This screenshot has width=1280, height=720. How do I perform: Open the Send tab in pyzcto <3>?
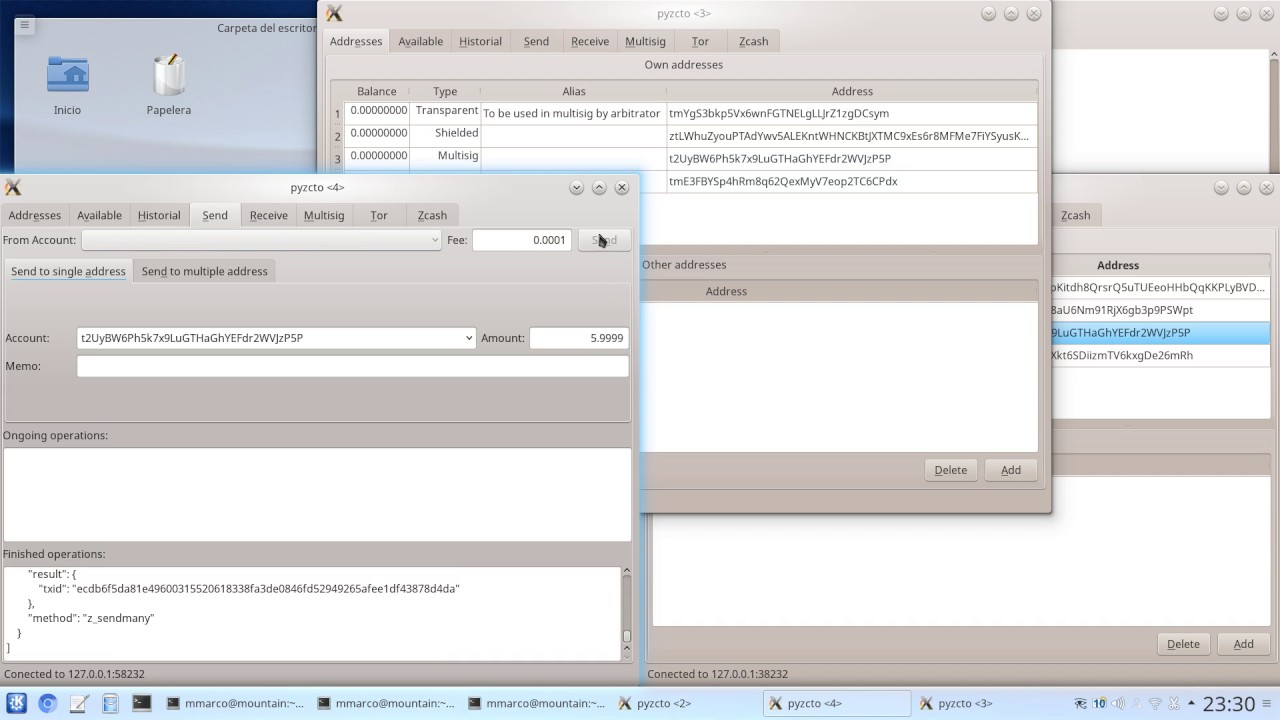point(536,41)
